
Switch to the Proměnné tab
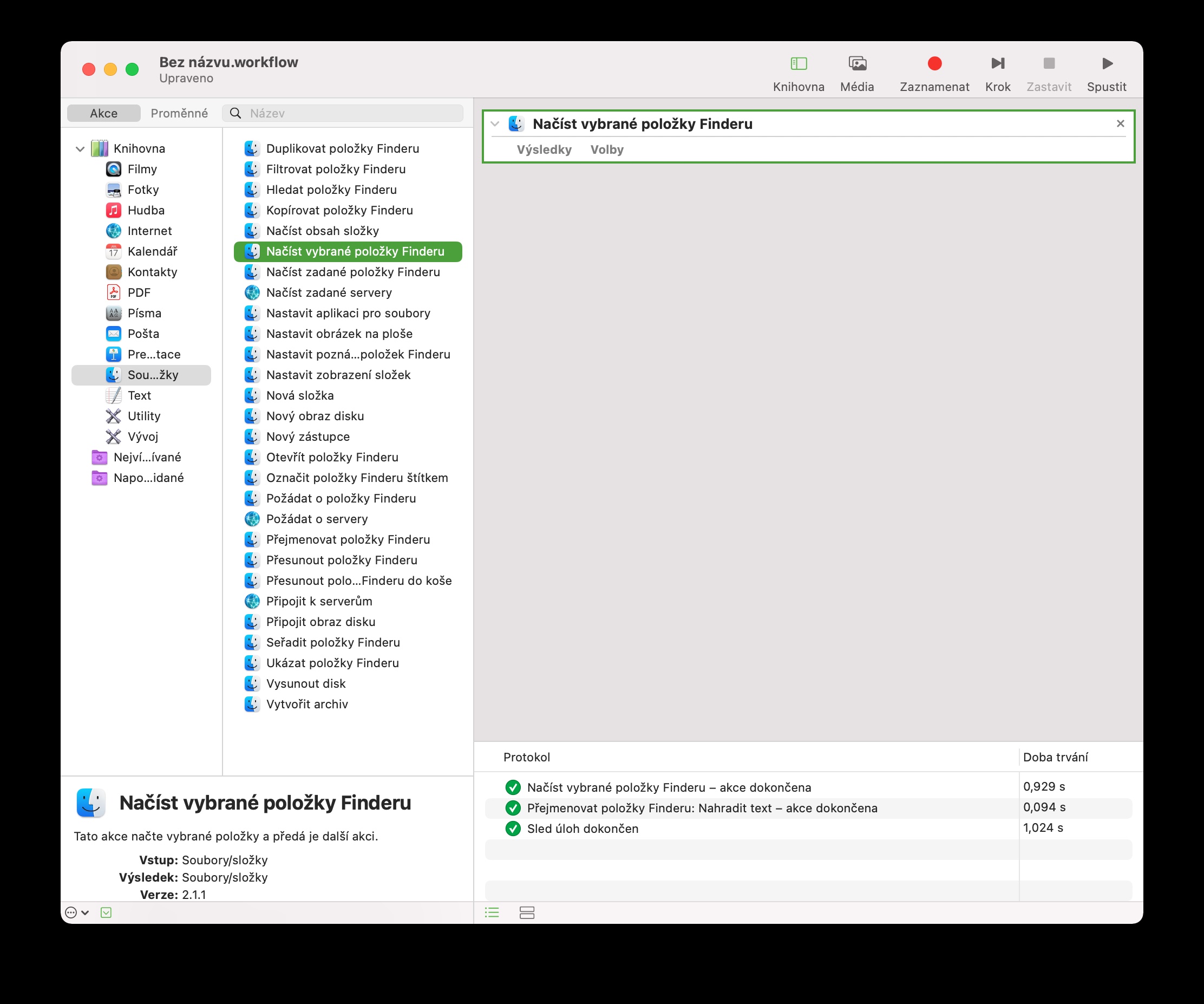(179, 114)
